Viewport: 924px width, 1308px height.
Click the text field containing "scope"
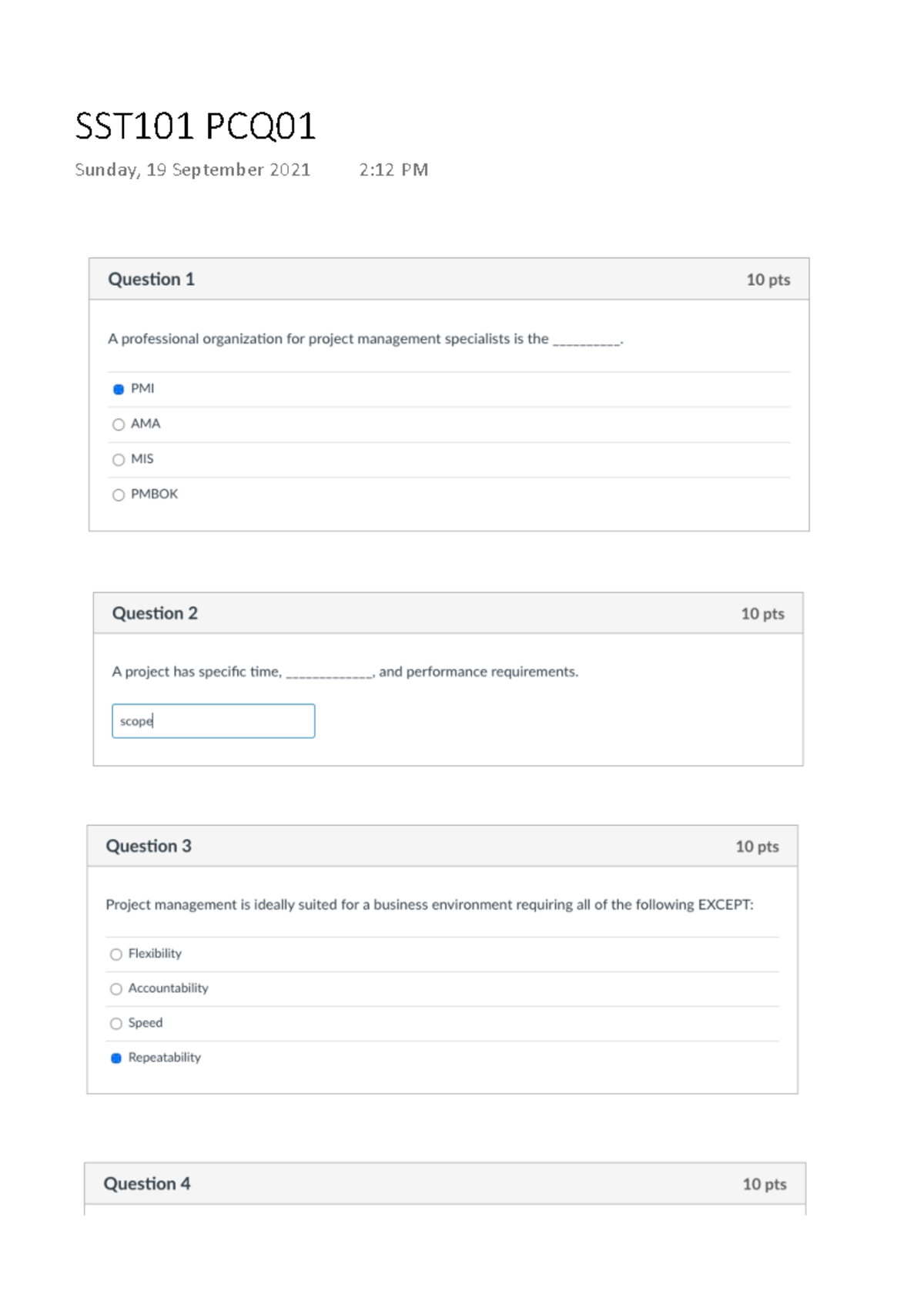[x=213, y=721]
